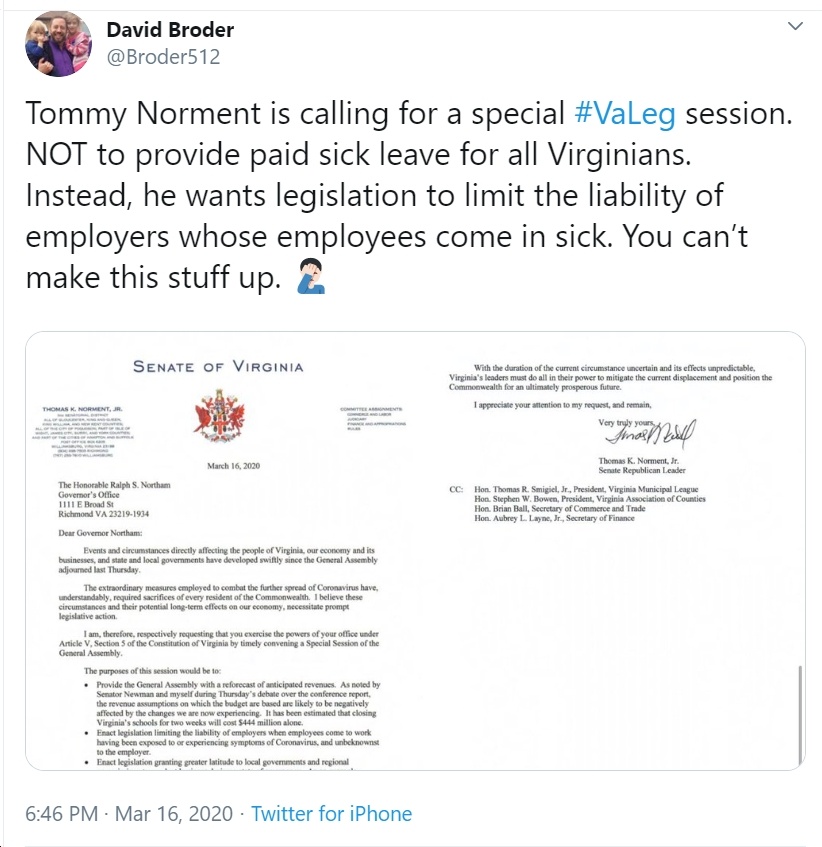Viewport: 822px width, 847px height.
Task: Open the Twitter for iPhone source link
Action: pos(332,814)
